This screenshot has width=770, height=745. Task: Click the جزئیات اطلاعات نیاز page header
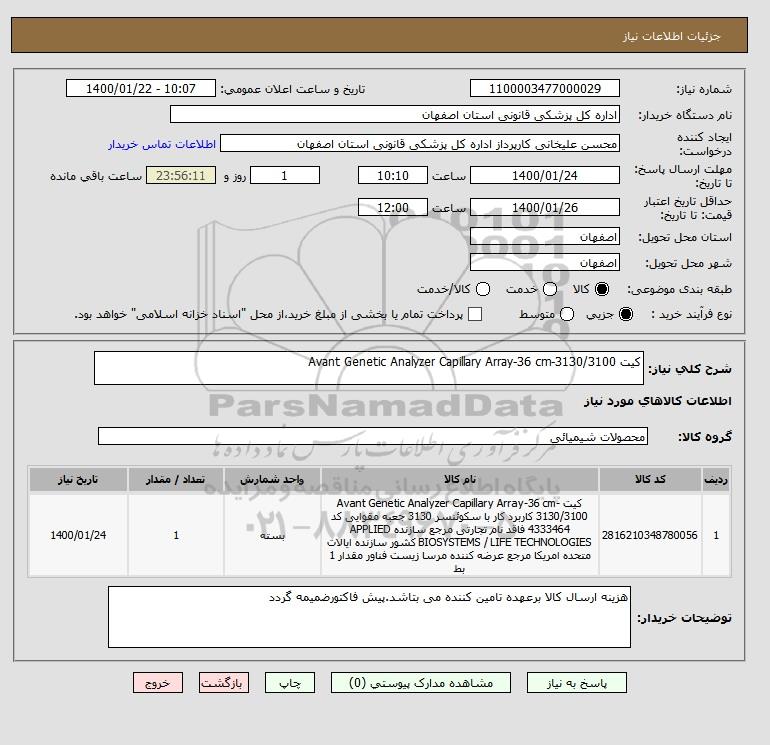point(671,36)
